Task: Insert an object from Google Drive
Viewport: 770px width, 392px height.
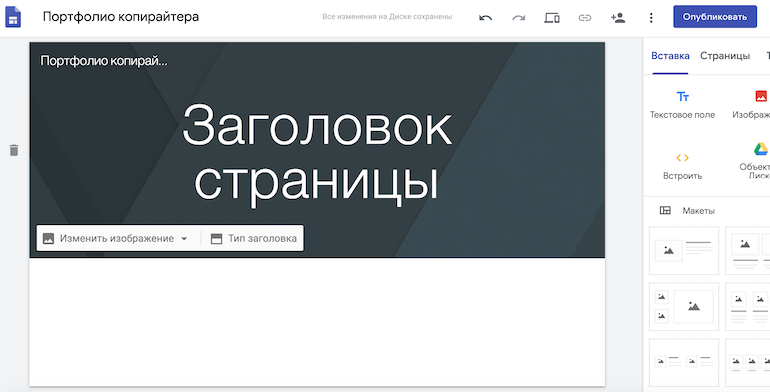Action: point(755,162)
